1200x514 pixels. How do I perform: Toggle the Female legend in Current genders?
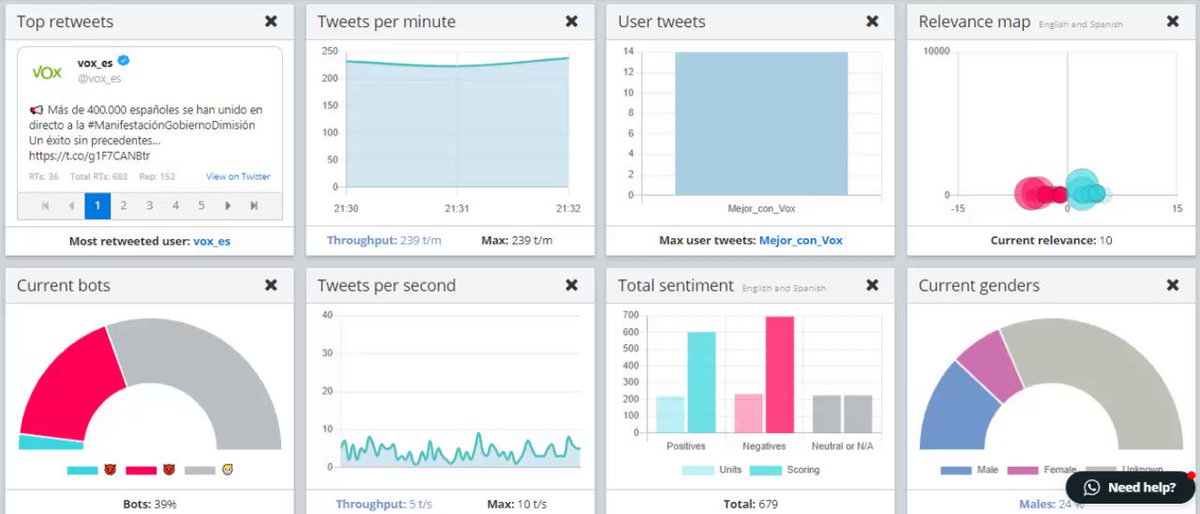tap(1042, 470)
